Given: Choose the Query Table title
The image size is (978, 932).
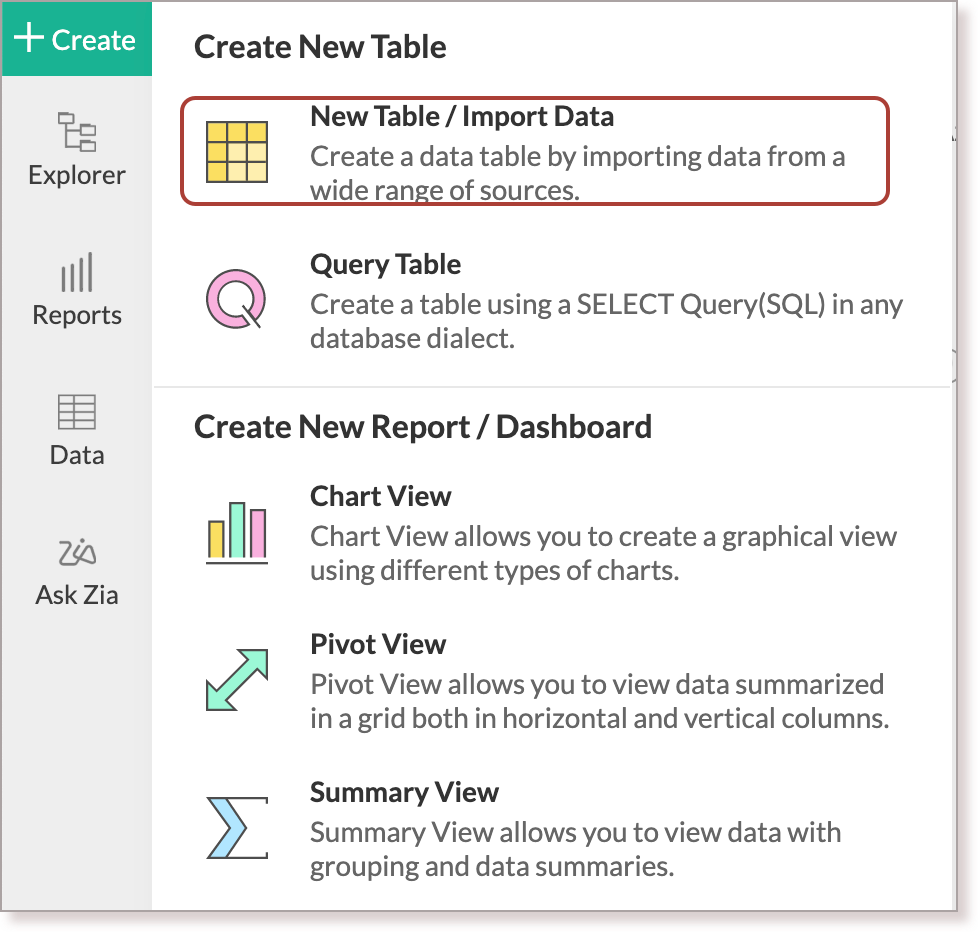Looking at the screenshot, I should tap(385, 265).
